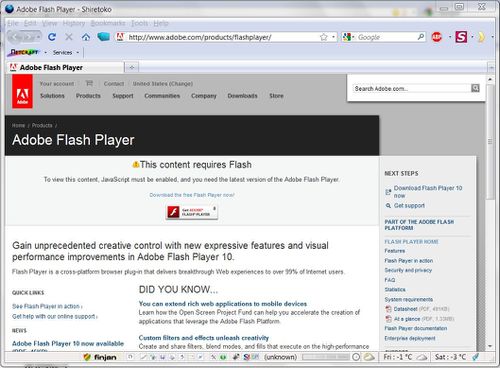Viewport: 500px width, 368px height.
Task: Open the Tools menu
Action: tap(139, 23)
